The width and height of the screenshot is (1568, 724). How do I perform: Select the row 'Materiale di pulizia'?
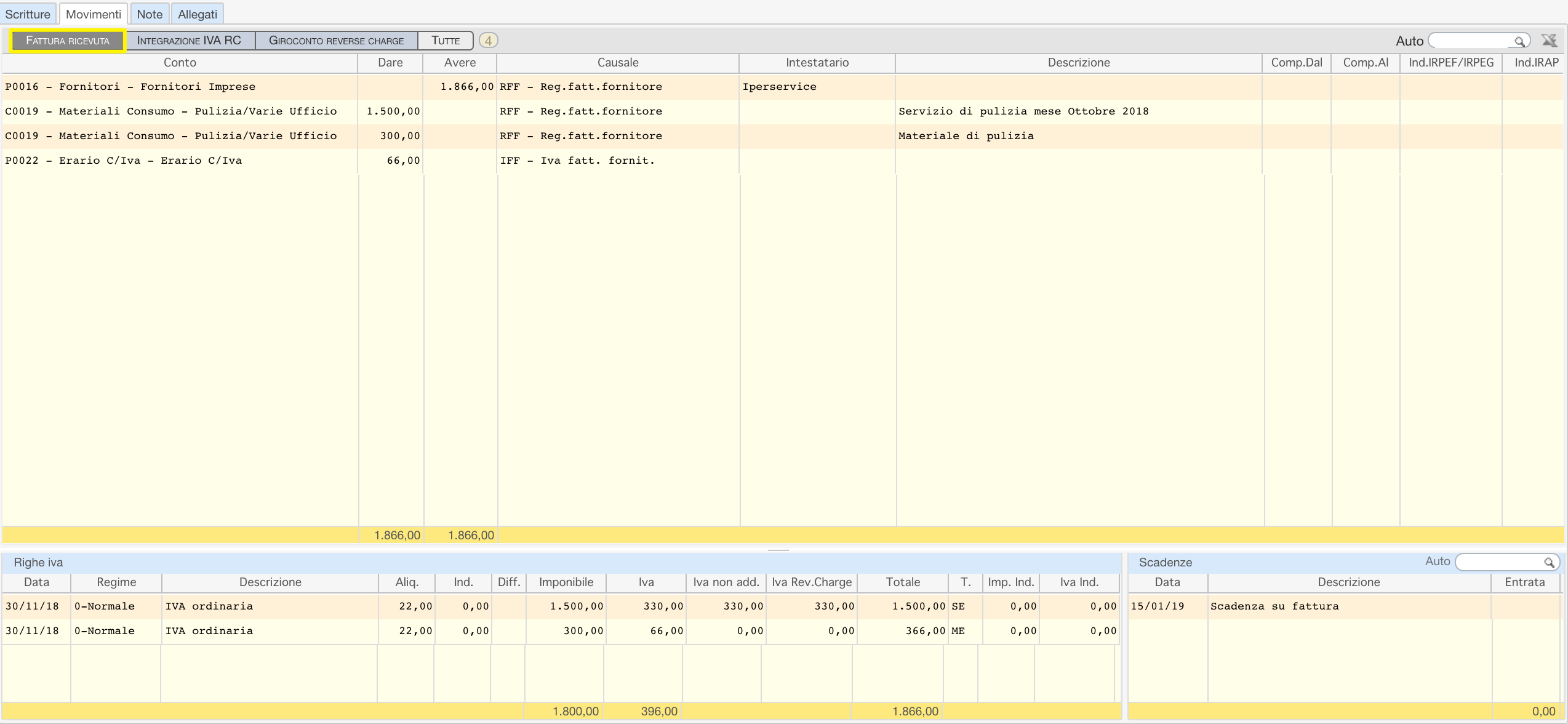coord(783,136)
